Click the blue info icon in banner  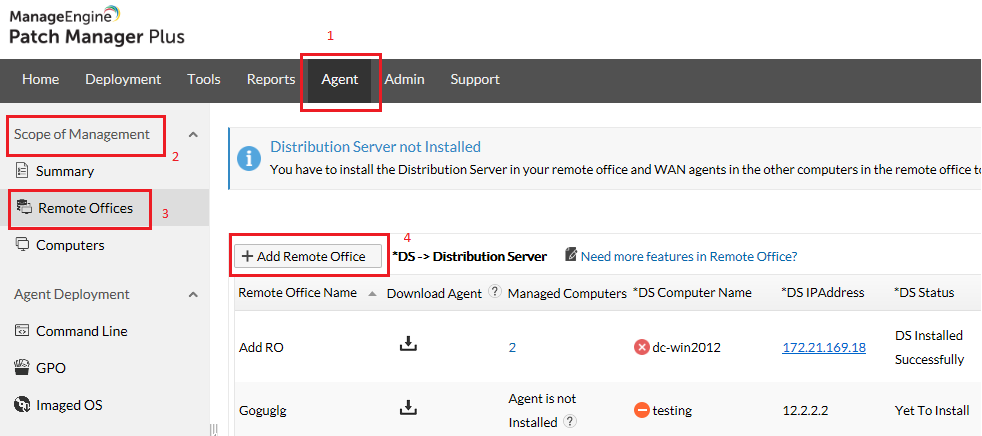[x=248, y=158]
